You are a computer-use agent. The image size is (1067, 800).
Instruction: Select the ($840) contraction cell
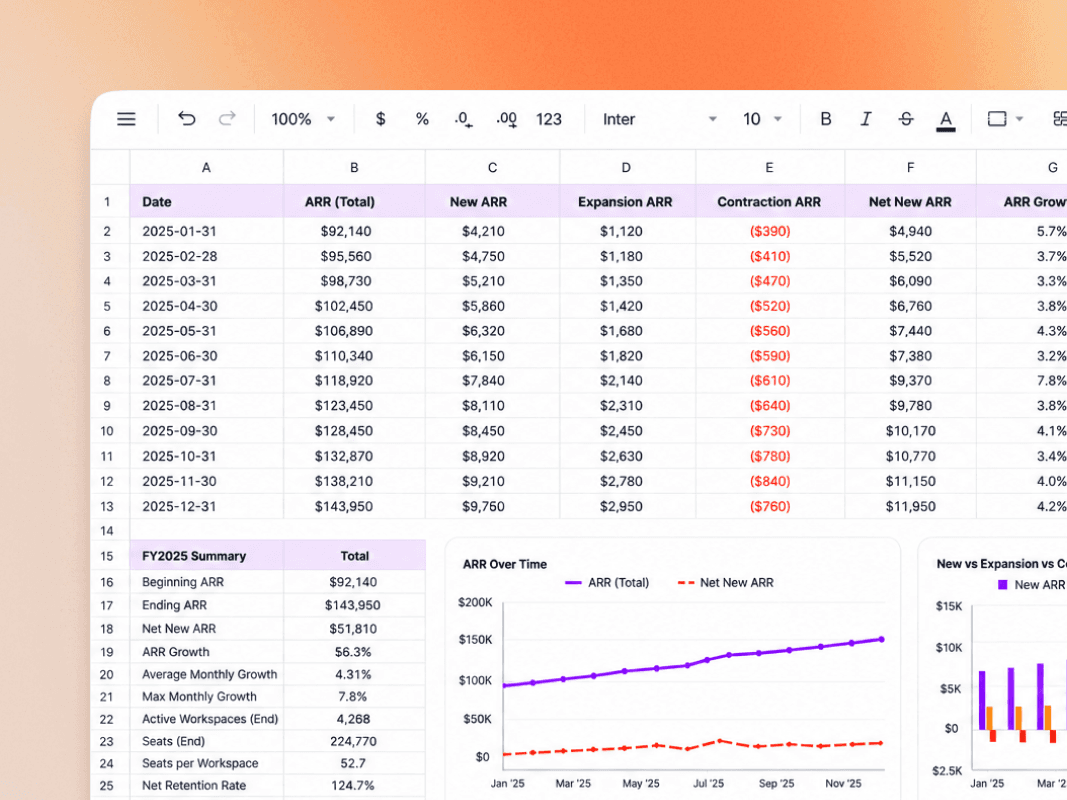coord(769,481)
